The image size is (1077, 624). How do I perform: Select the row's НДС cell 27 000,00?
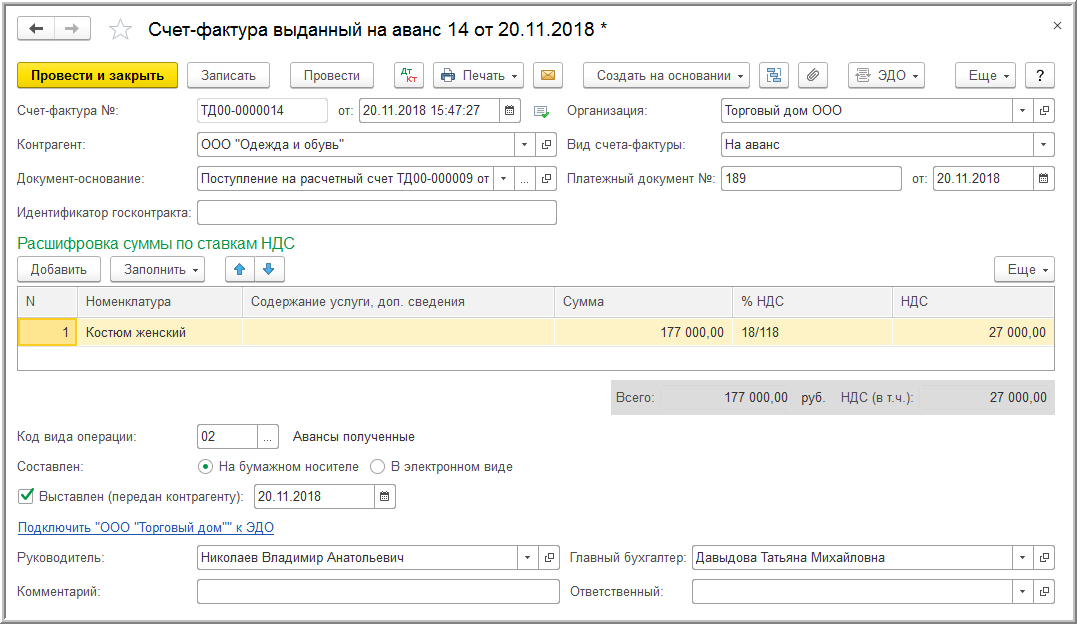pyautogui.click(x=973, y=333)
